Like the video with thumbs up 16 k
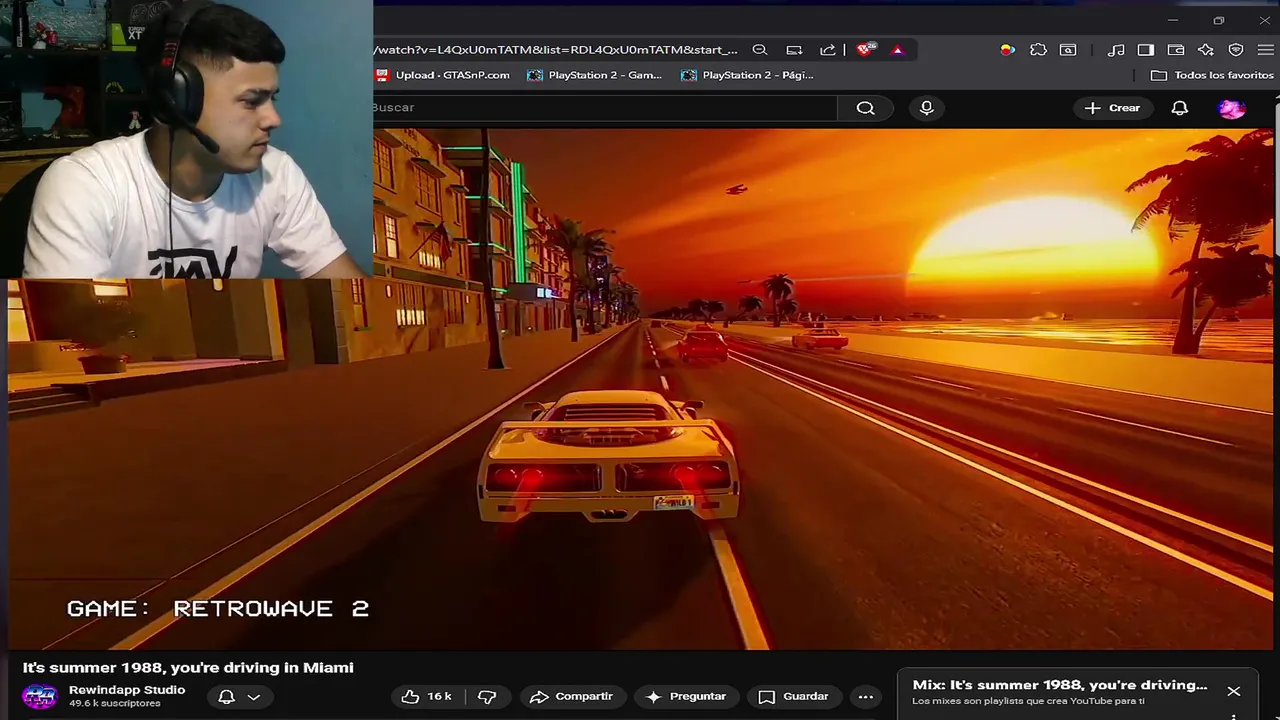 [427, 697]
